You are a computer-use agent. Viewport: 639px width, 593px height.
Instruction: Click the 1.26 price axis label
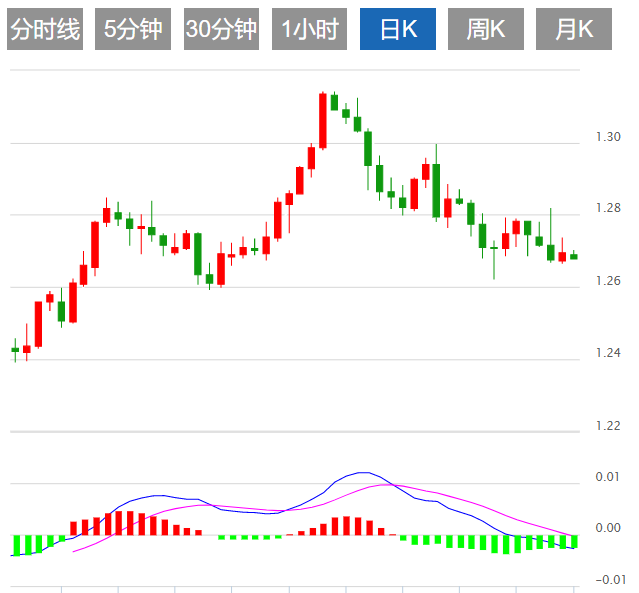click(608, 280)
